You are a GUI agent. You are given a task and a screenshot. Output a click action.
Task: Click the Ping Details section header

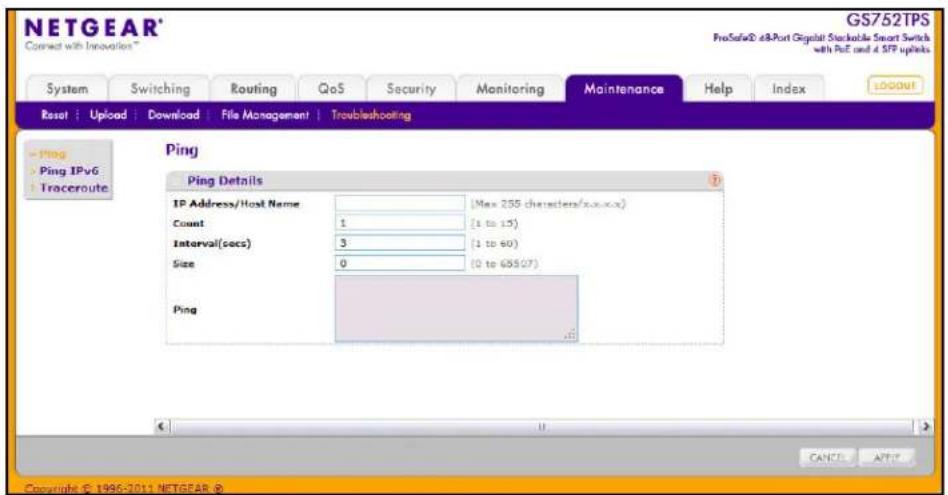[444, 181]
